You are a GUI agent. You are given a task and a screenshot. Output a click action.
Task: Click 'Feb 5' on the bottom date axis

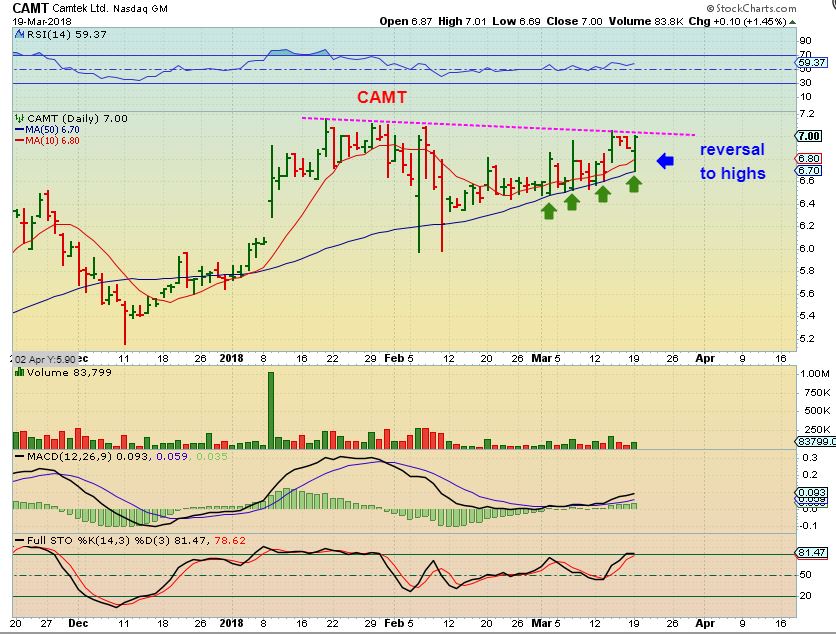[399, 623]
